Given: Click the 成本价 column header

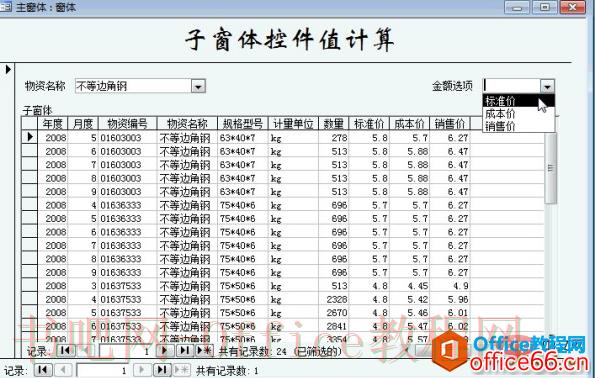Looking at the screenshot, I should (x=409, y=123).
